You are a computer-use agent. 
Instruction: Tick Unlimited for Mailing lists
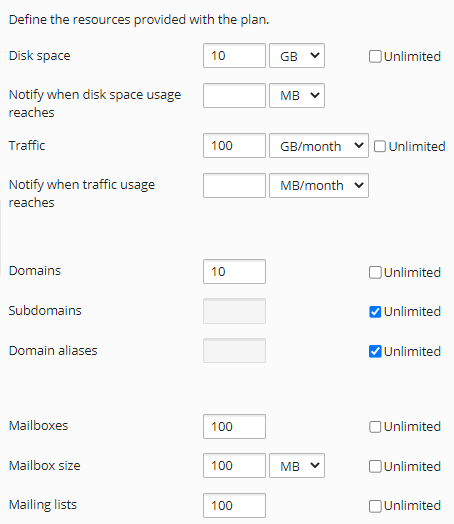375,506
